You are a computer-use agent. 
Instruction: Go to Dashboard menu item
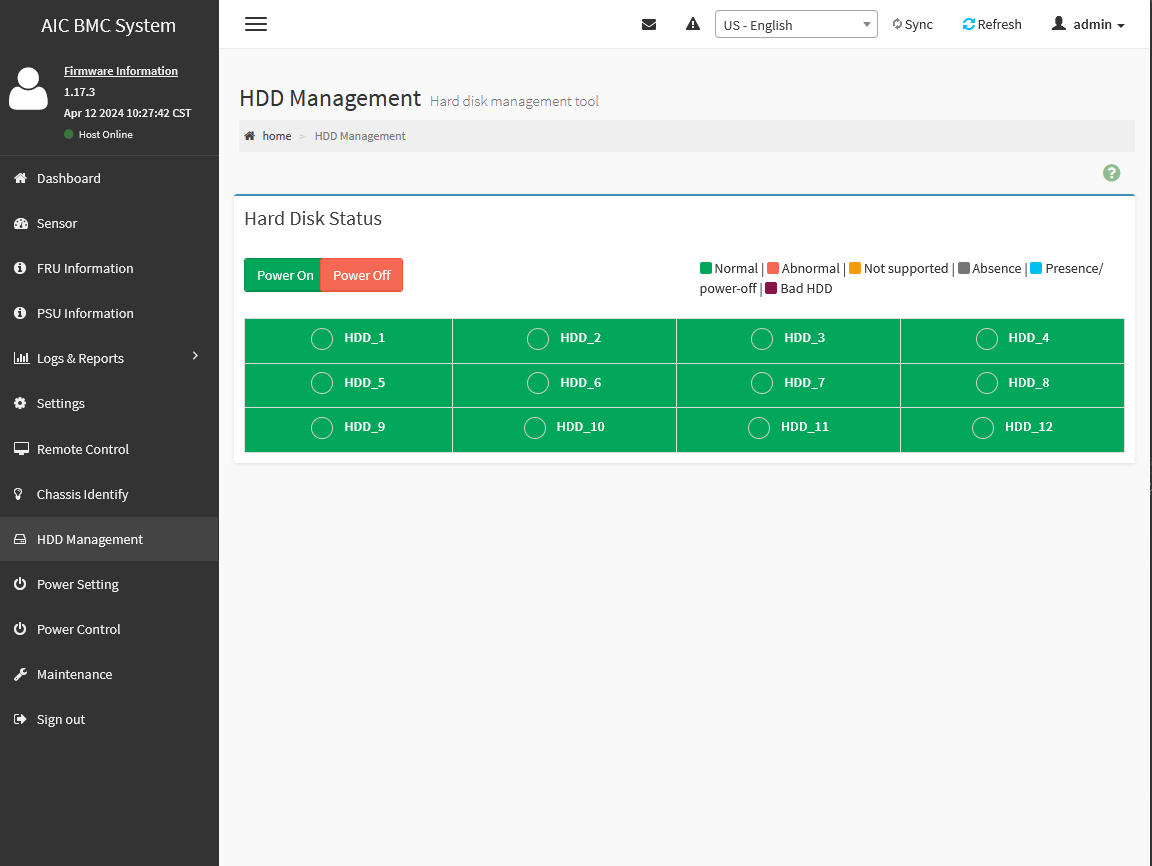point(109,178)
